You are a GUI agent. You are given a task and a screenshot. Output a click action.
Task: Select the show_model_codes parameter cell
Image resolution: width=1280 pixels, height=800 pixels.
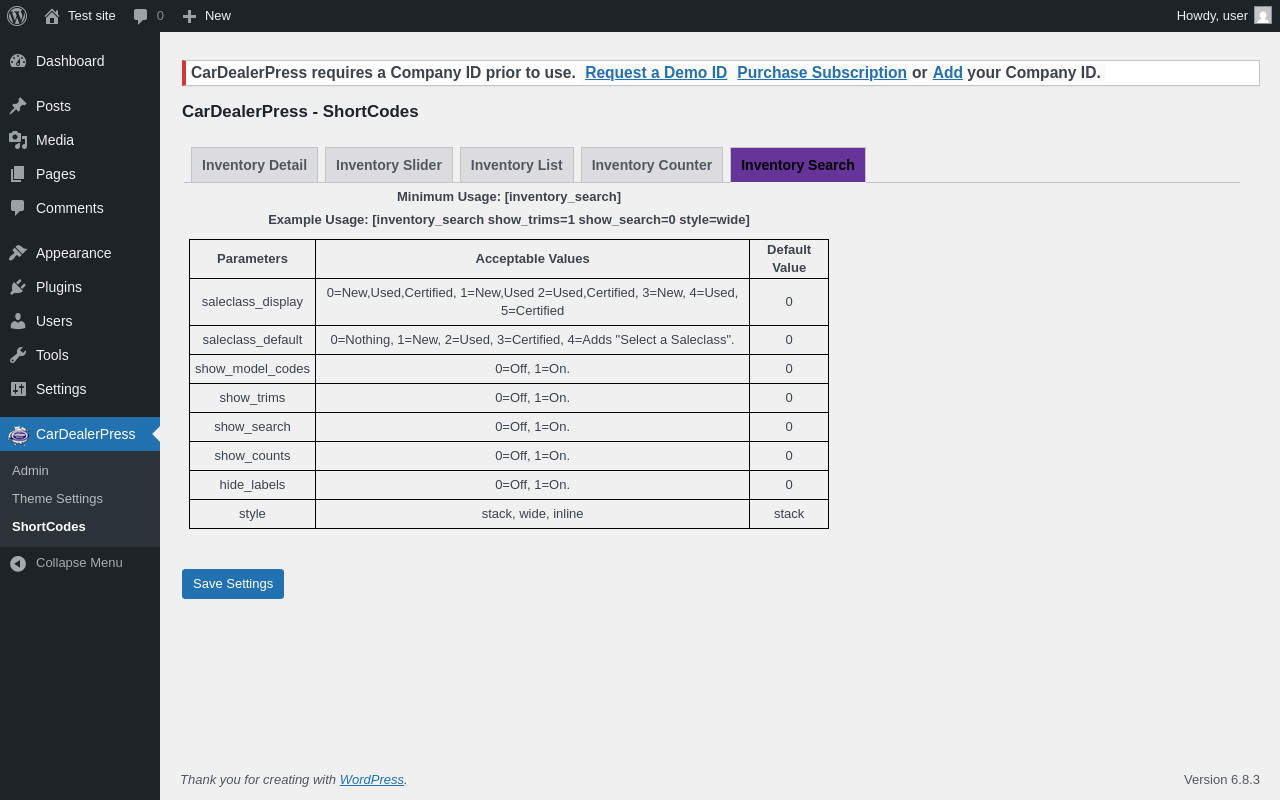pos(252,369)
